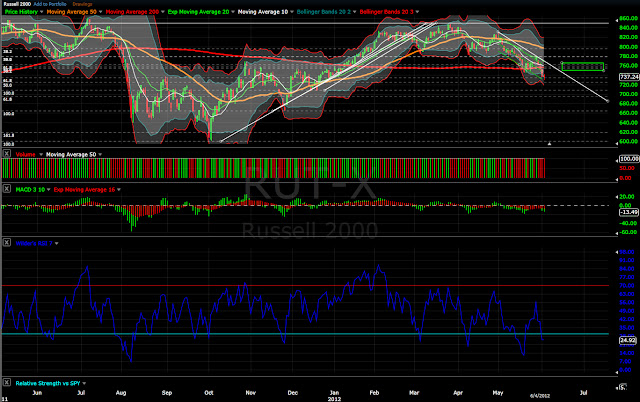Open the MACD 3 10 dropdown arrow

[49, 190]
